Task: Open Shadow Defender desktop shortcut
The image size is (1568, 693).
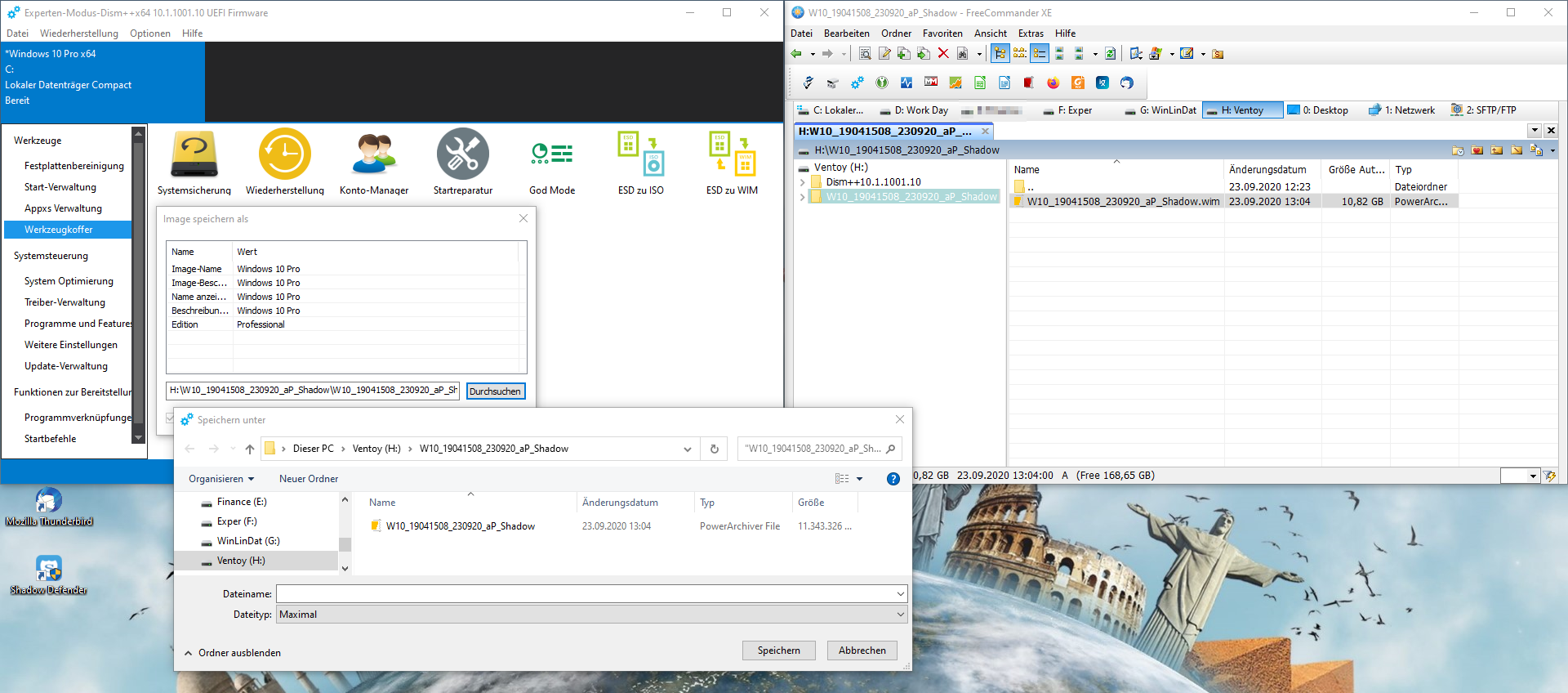Action: (x=49, y=575)
